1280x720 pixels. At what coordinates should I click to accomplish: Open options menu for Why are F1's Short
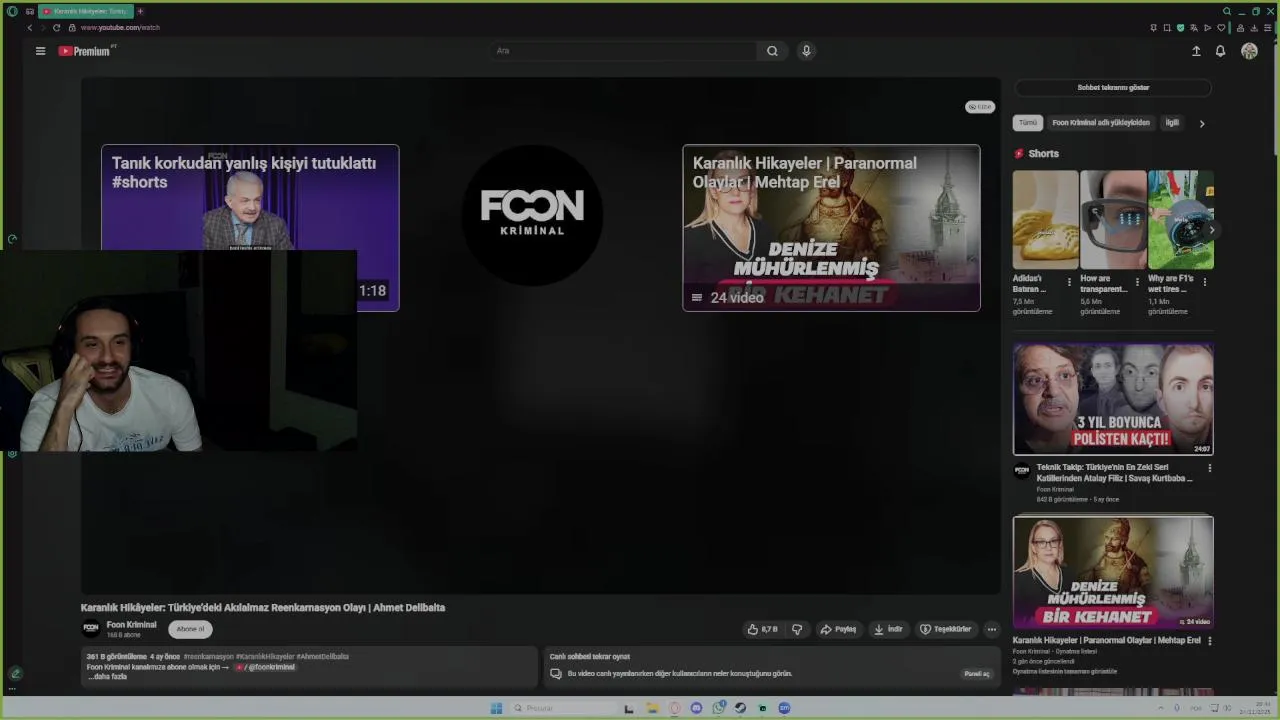point(1205,283)
